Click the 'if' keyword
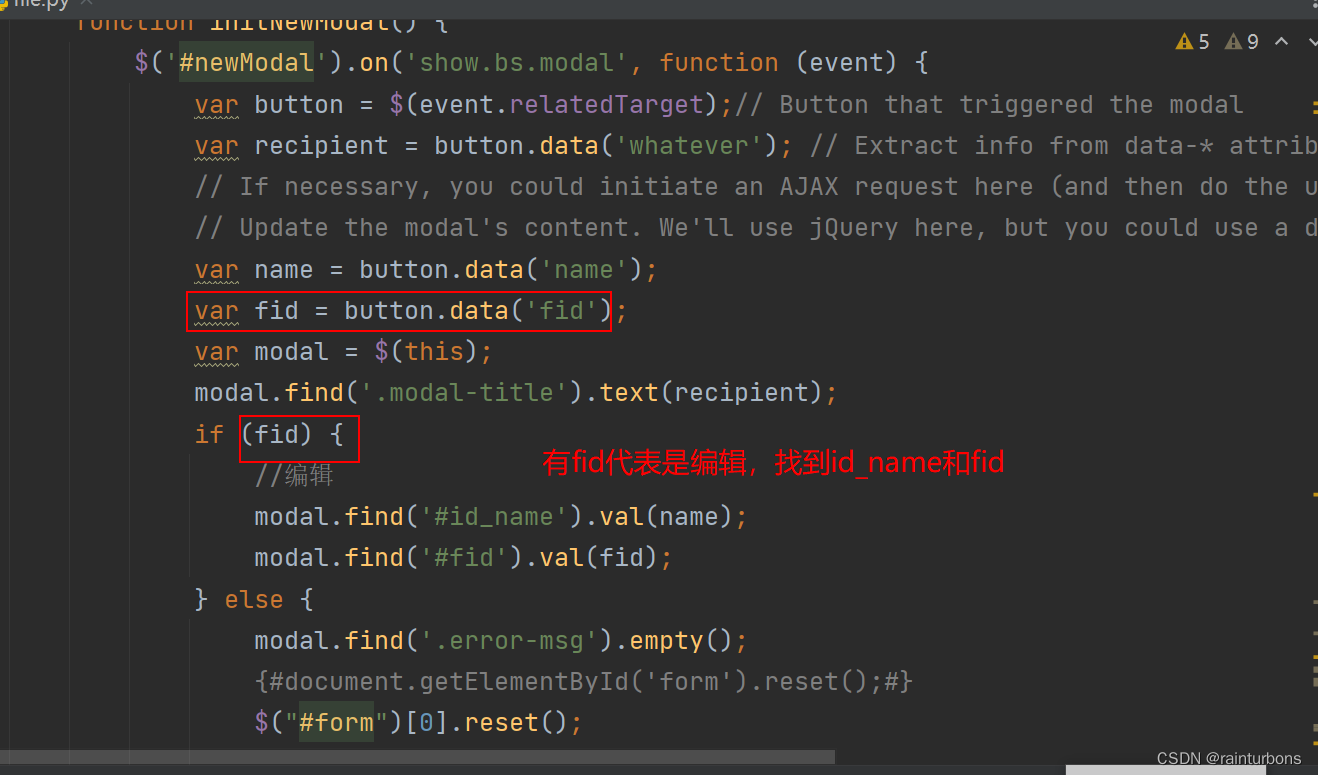The width and height of the screenshot is (1318, 775). tap(209, 435)
